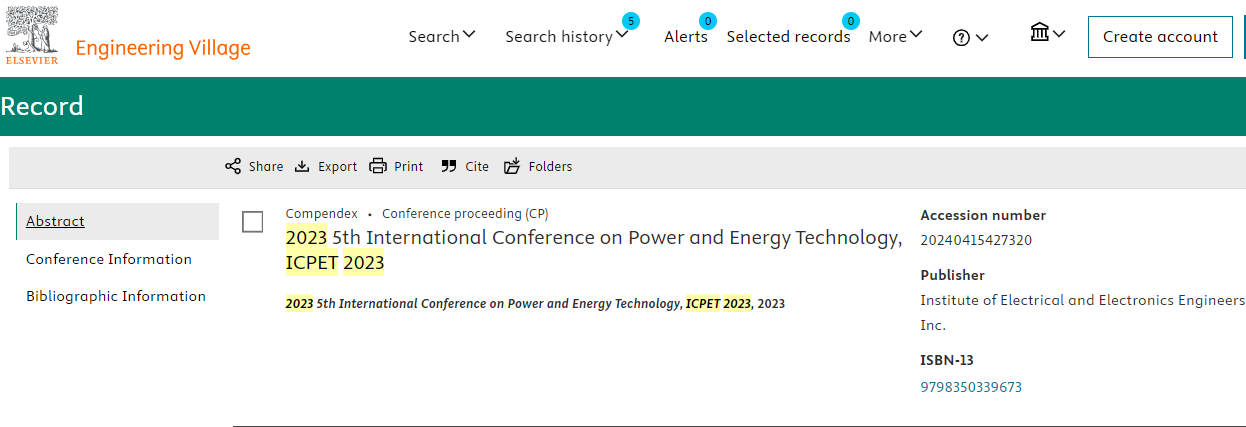Expand the Search dropdown menu
Viewport: 1246px width, 427px height.
(442, 36)
